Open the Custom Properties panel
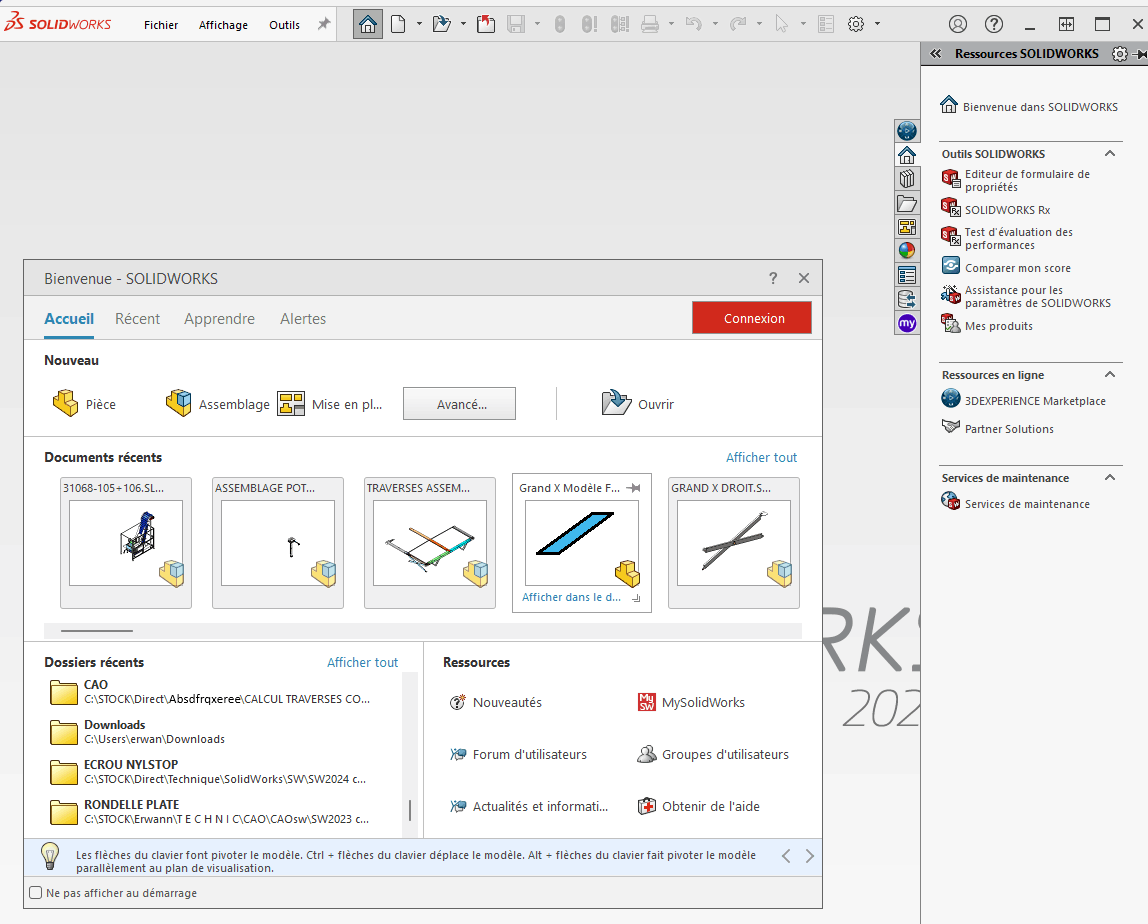 click(907, 275)
